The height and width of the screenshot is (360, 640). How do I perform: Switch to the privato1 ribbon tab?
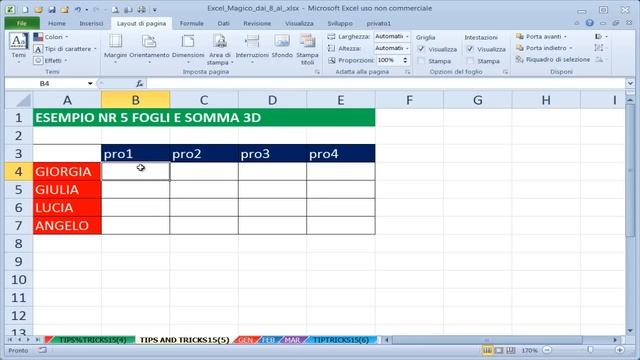(x=378, y=24)
